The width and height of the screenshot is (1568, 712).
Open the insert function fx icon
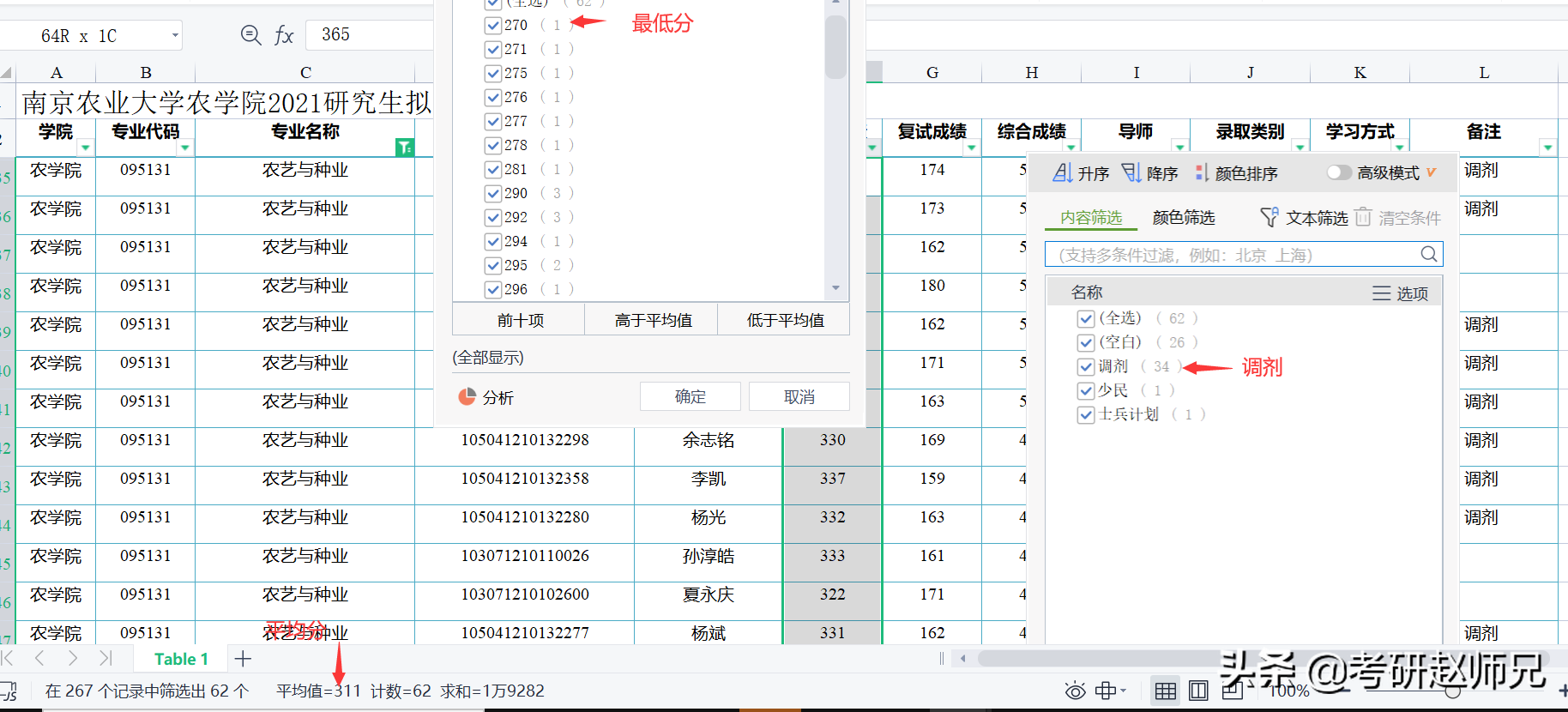284,35
